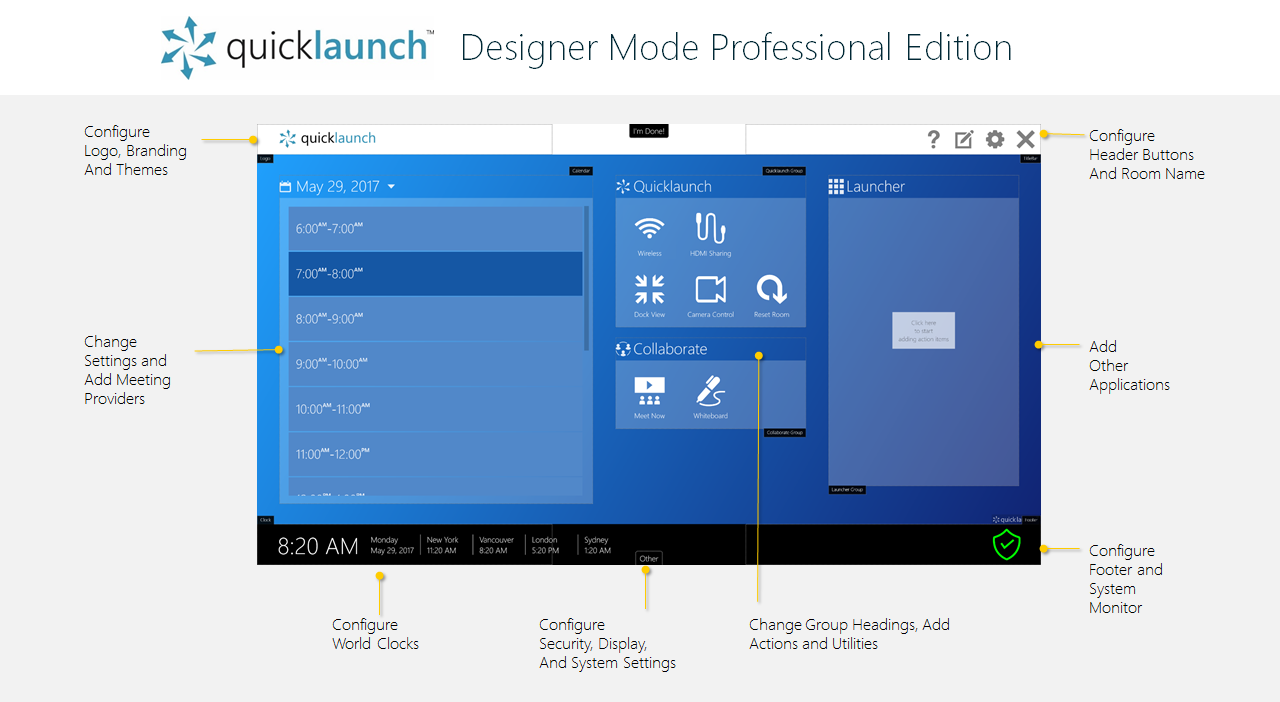Click the Reset Room icon
1280x702 pixels.
point(771,296)
